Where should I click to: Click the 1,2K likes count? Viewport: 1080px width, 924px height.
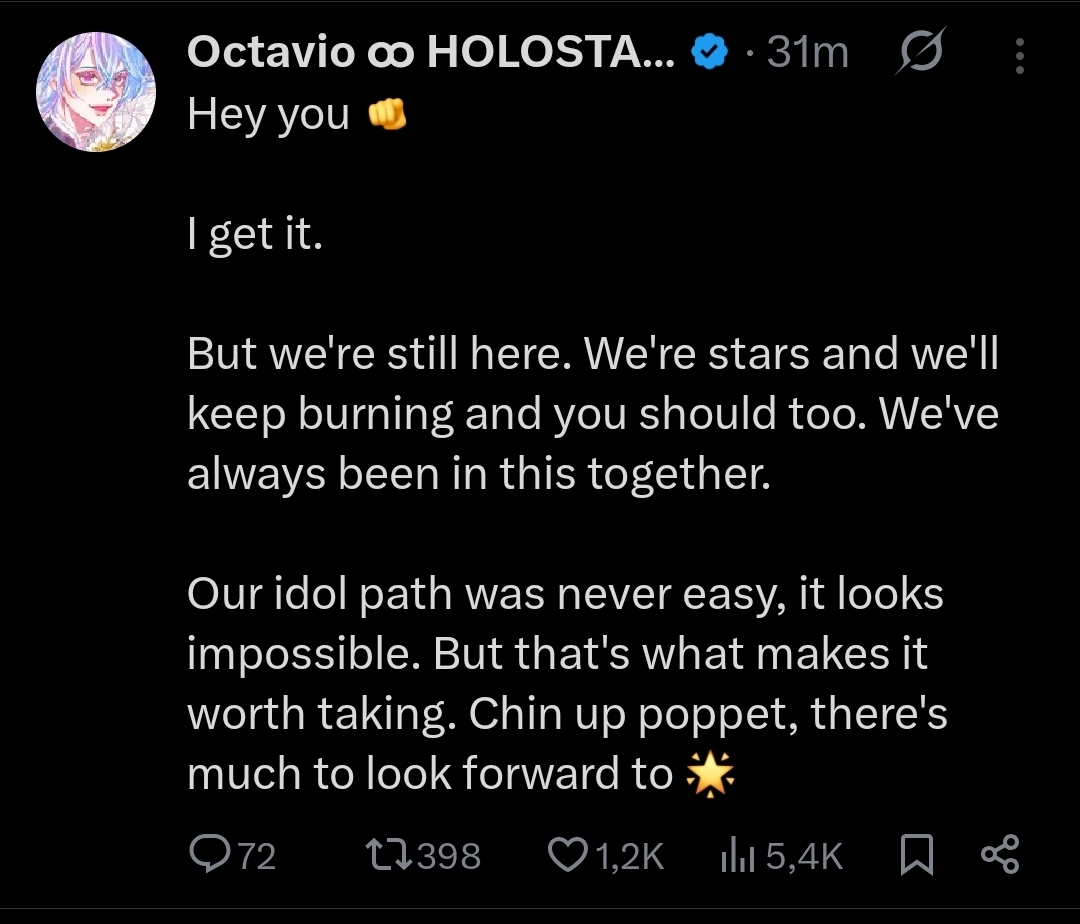tap(629, 856)
